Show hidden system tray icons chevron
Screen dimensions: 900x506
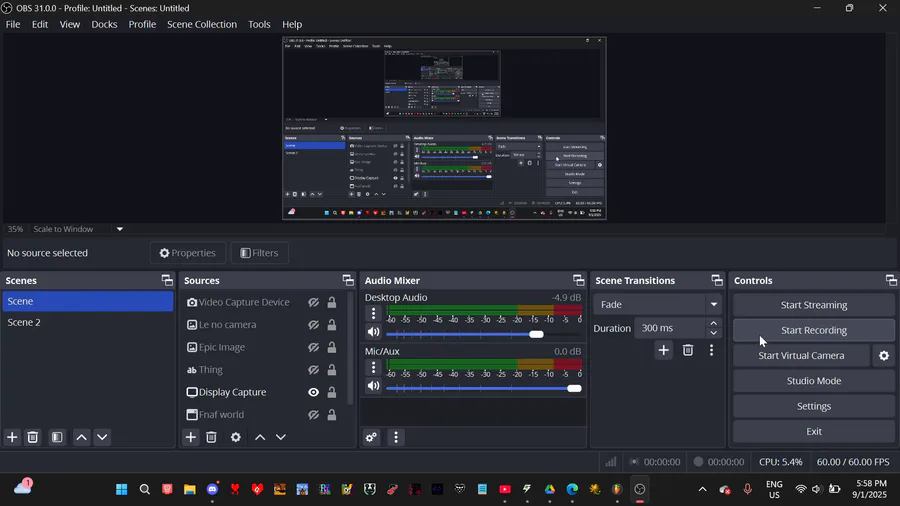[x=703, y=489]
